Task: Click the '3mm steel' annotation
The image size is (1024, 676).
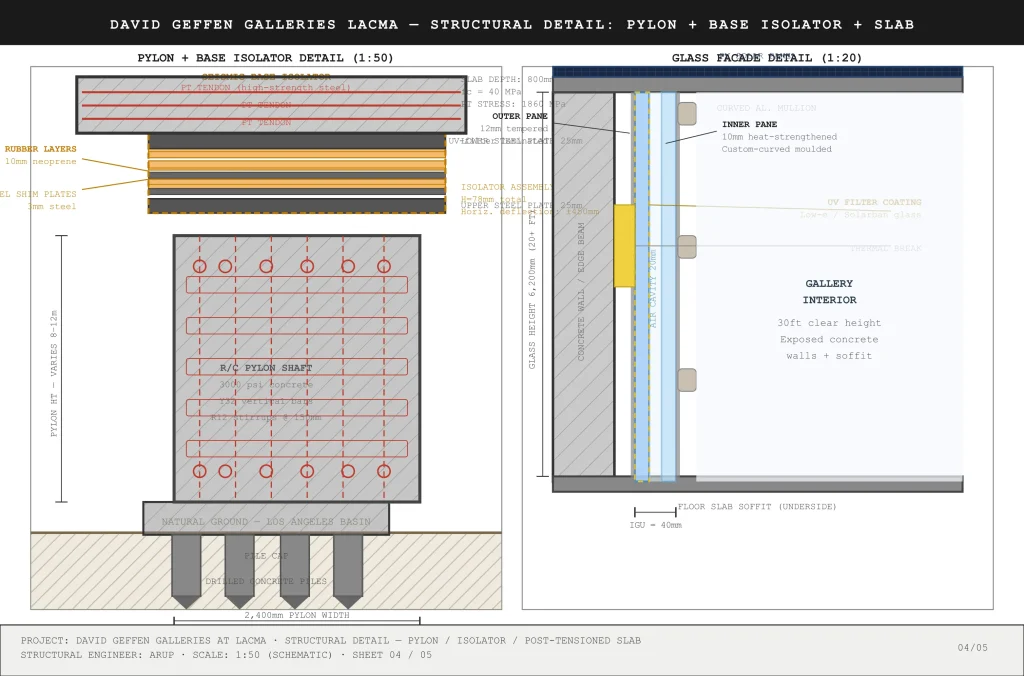Action: click(52, 206)
